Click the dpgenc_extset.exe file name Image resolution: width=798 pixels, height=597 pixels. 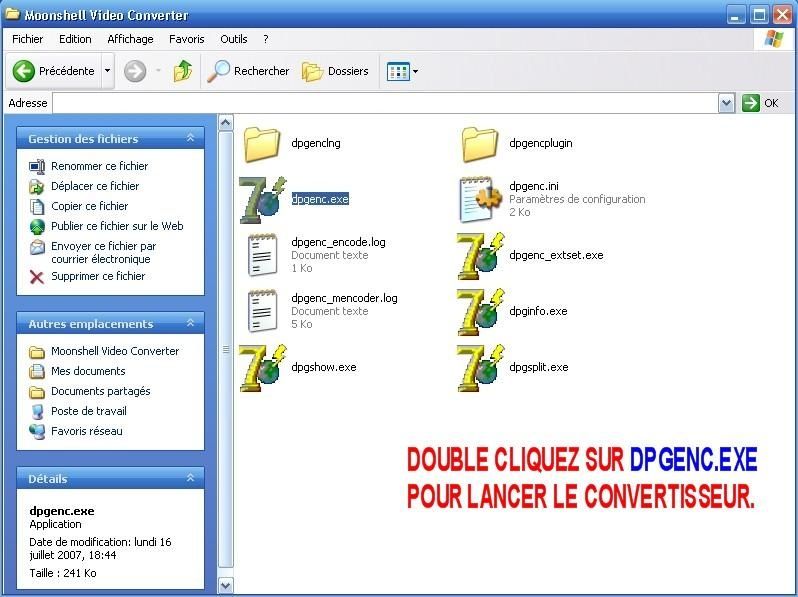(x=556, y=255)
